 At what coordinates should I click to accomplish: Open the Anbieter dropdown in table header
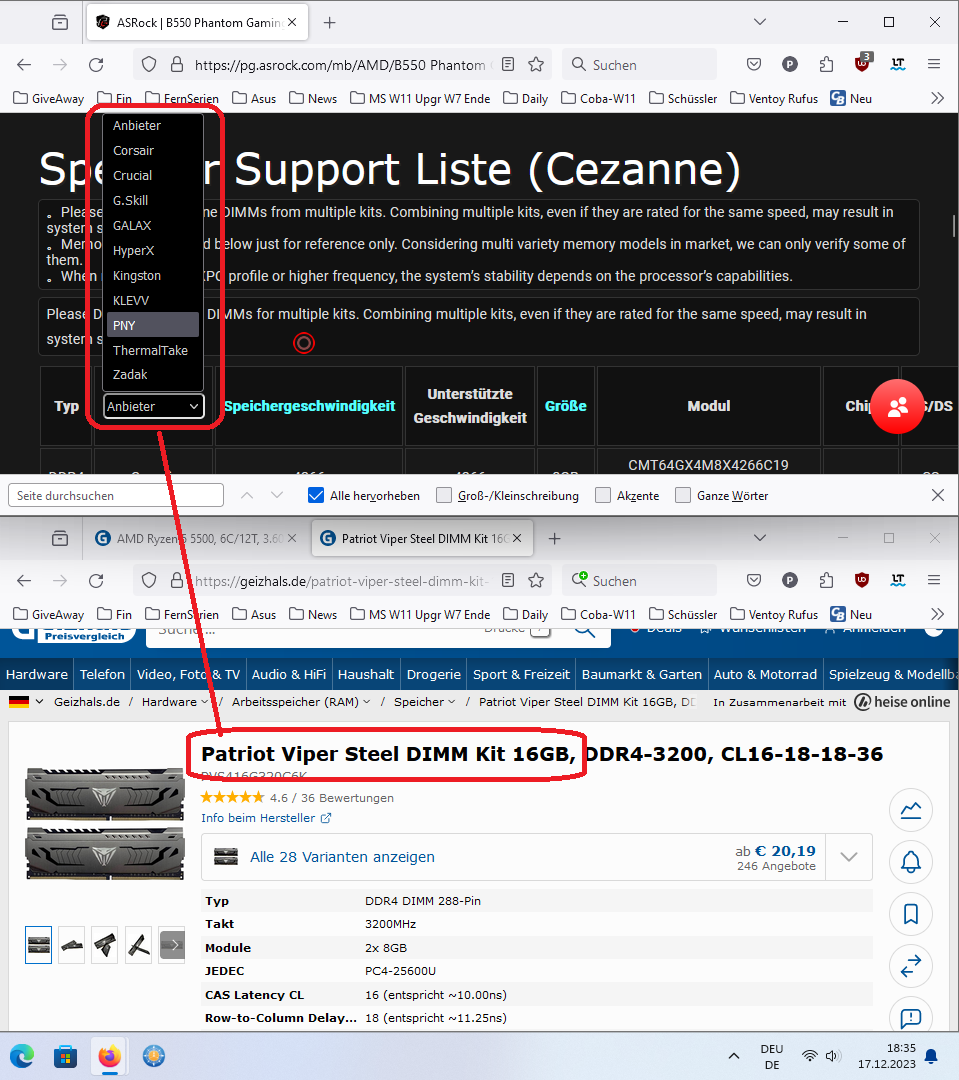click(154, 406)
